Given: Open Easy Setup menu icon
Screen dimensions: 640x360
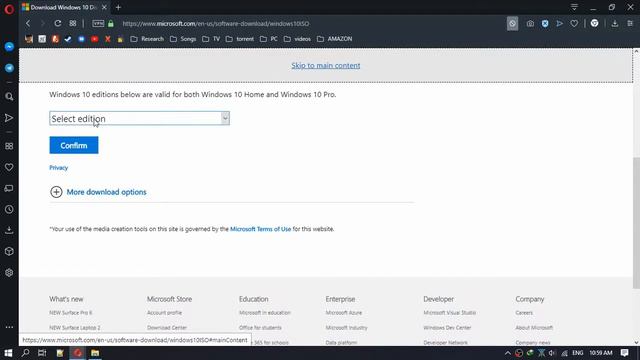Looking at the screenshot, I should (630, 24).
